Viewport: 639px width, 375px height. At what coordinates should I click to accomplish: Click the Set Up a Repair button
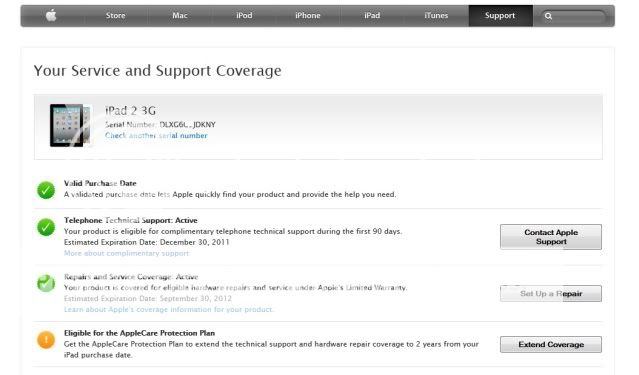pyautogui.click(x=551, y=293)
